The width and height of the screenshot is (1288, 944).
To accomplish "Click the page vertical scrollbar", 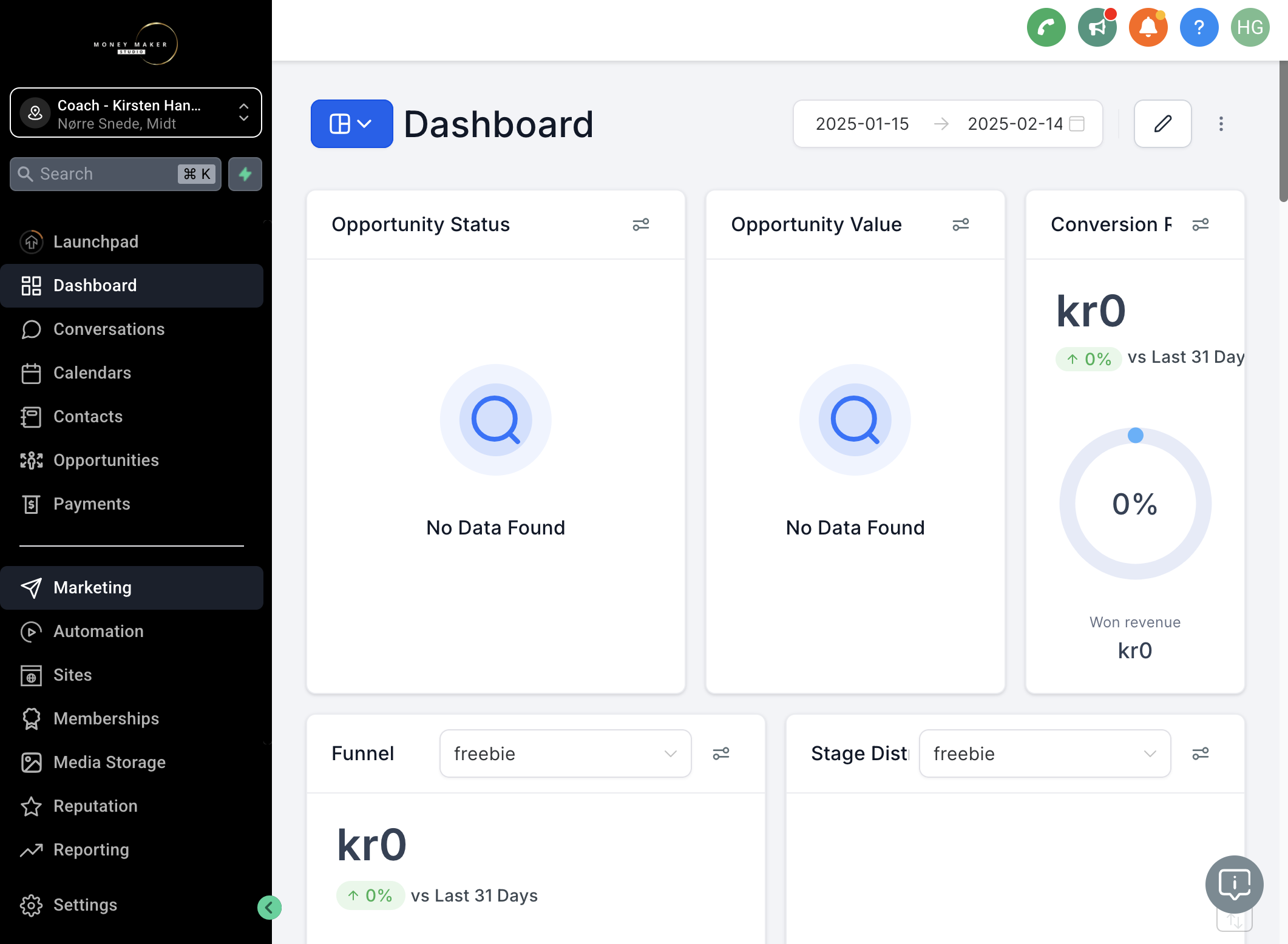I will coord(1283,131).
